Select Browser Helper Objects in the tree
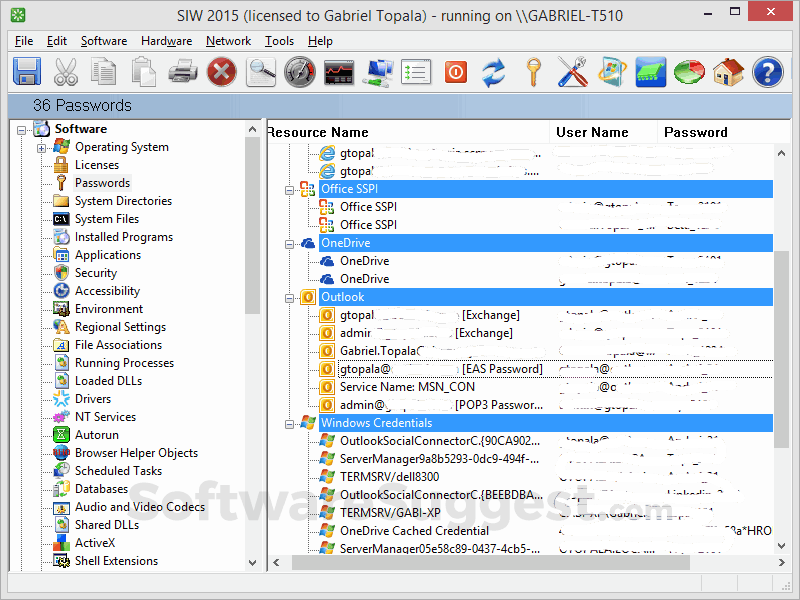Viewport: 800px width, 600px height. coord(137,453)
